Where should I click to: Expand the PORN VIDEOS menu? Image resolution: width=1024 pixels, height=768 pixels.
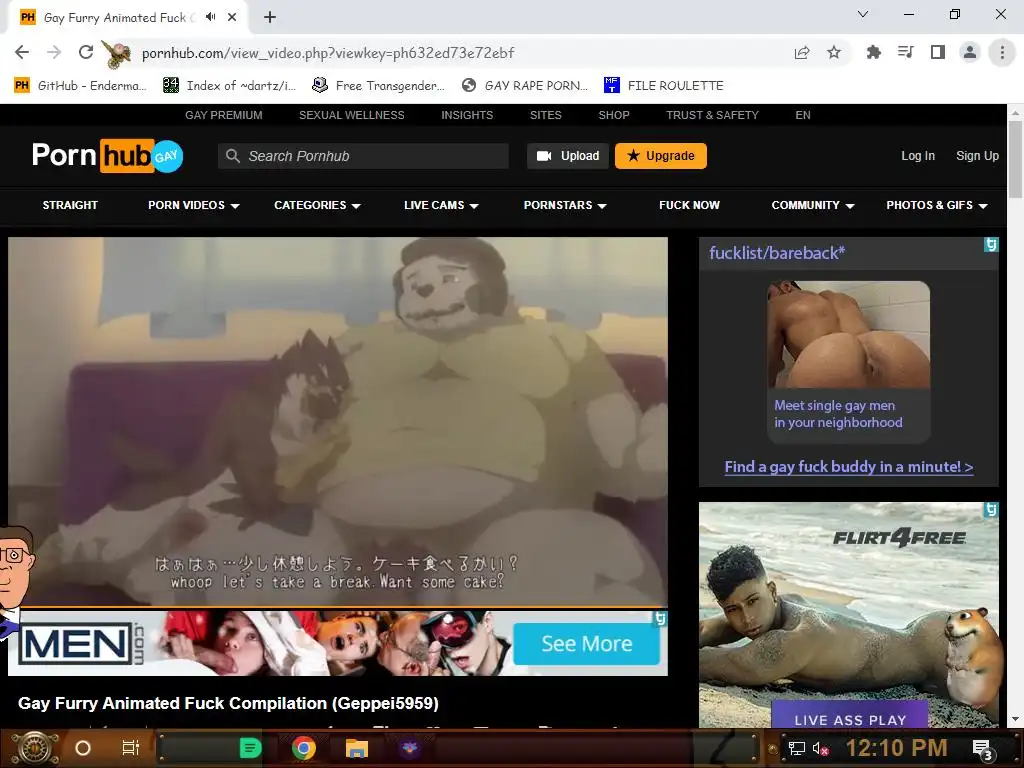(x=193, y=205)
